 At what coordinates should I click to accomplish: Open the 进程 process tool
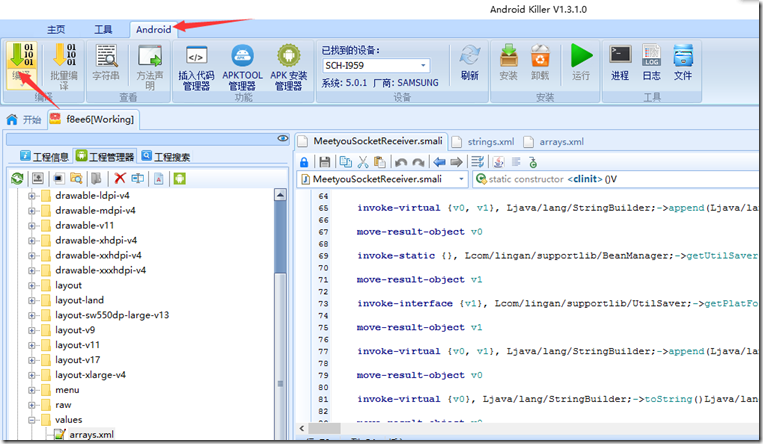[x=620, y=62]
